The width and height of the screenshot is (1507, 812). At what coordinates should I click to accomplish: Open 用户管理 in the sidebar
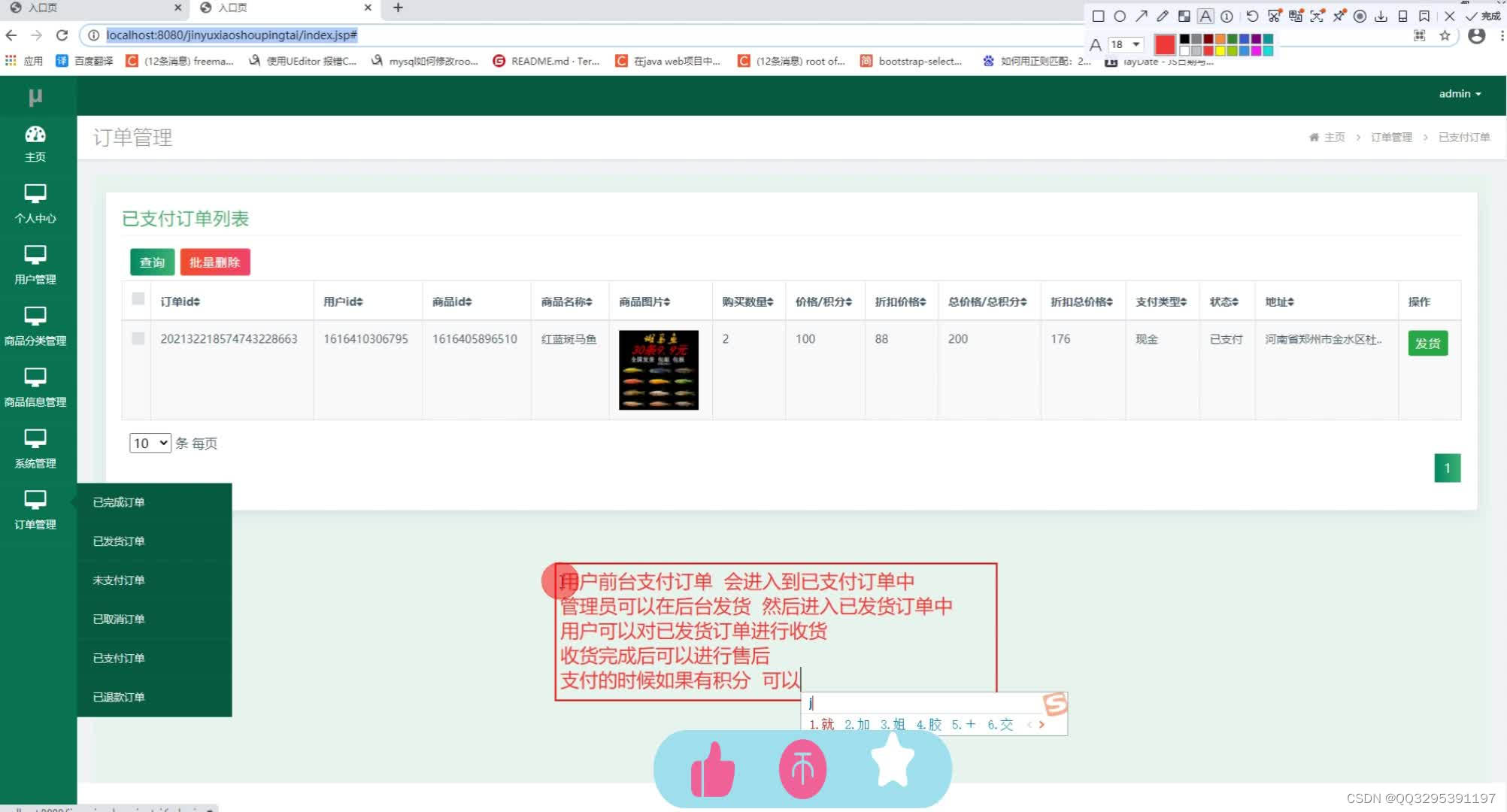tap(35, 265)
